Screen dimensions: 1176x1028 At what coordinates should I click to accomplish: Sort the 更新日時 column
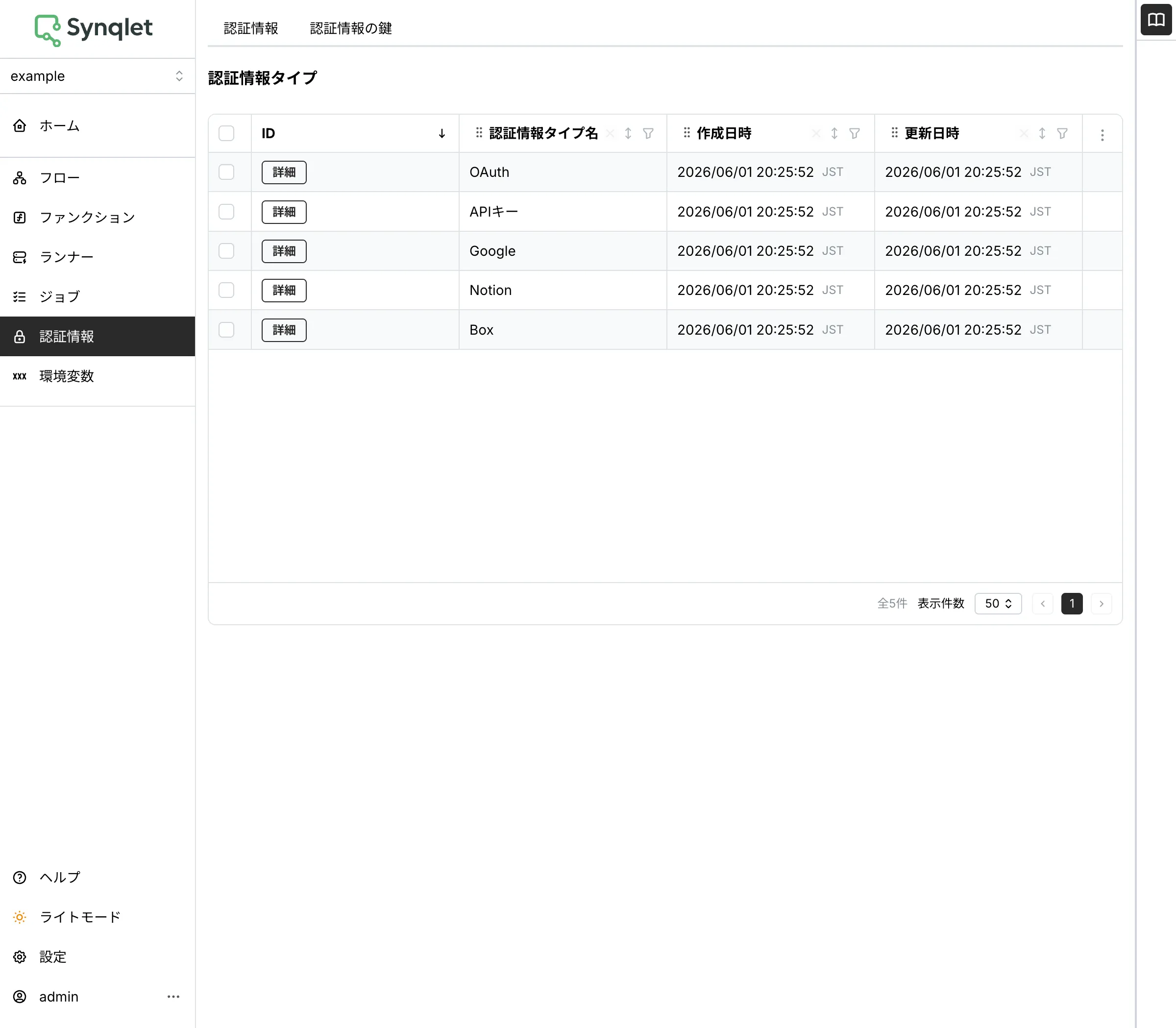(1042, 134)
